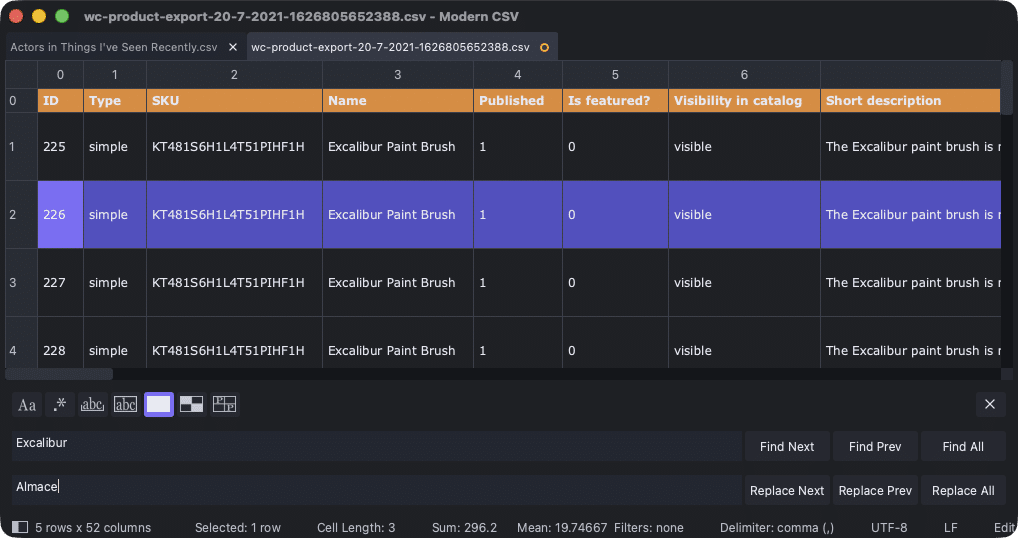Click the Find Prev button

pyautogui.click(x=875, y=446)
